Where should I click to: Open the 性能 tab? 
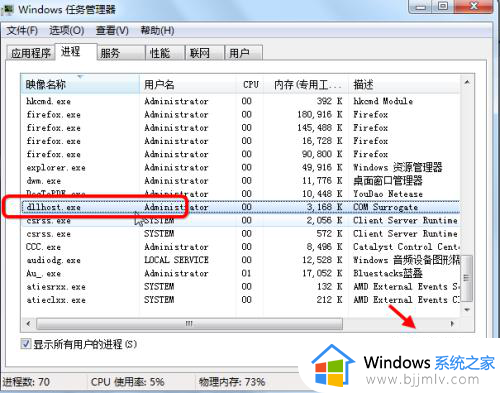[x=165, y=53]
